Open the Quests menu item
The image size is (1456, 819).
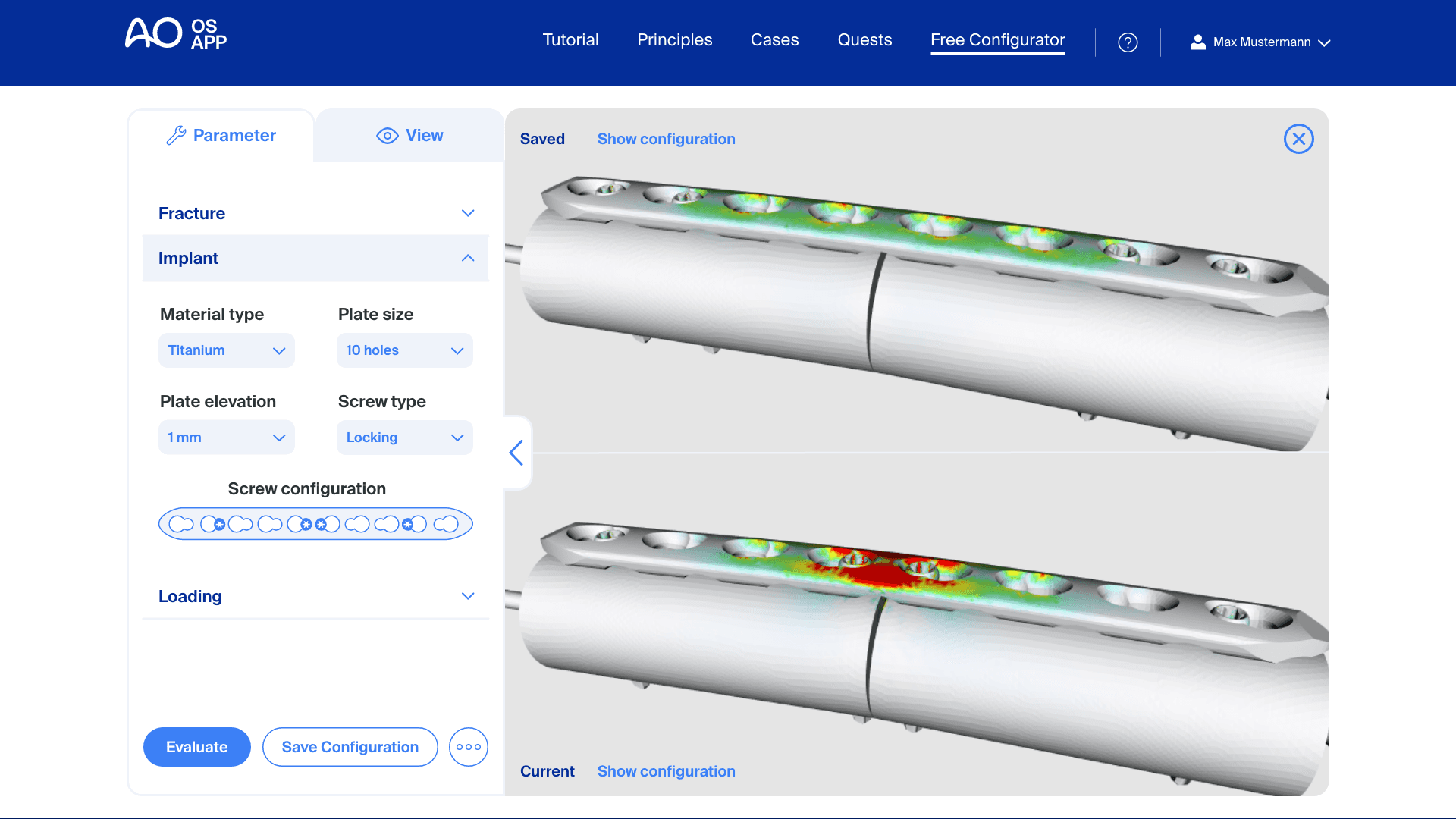coord(864,40)
